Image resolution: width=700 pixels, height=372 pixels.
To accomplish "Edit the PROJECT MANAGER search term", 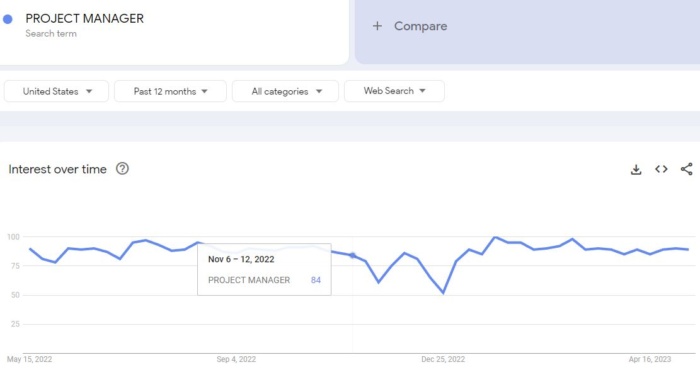I will 84,18.
